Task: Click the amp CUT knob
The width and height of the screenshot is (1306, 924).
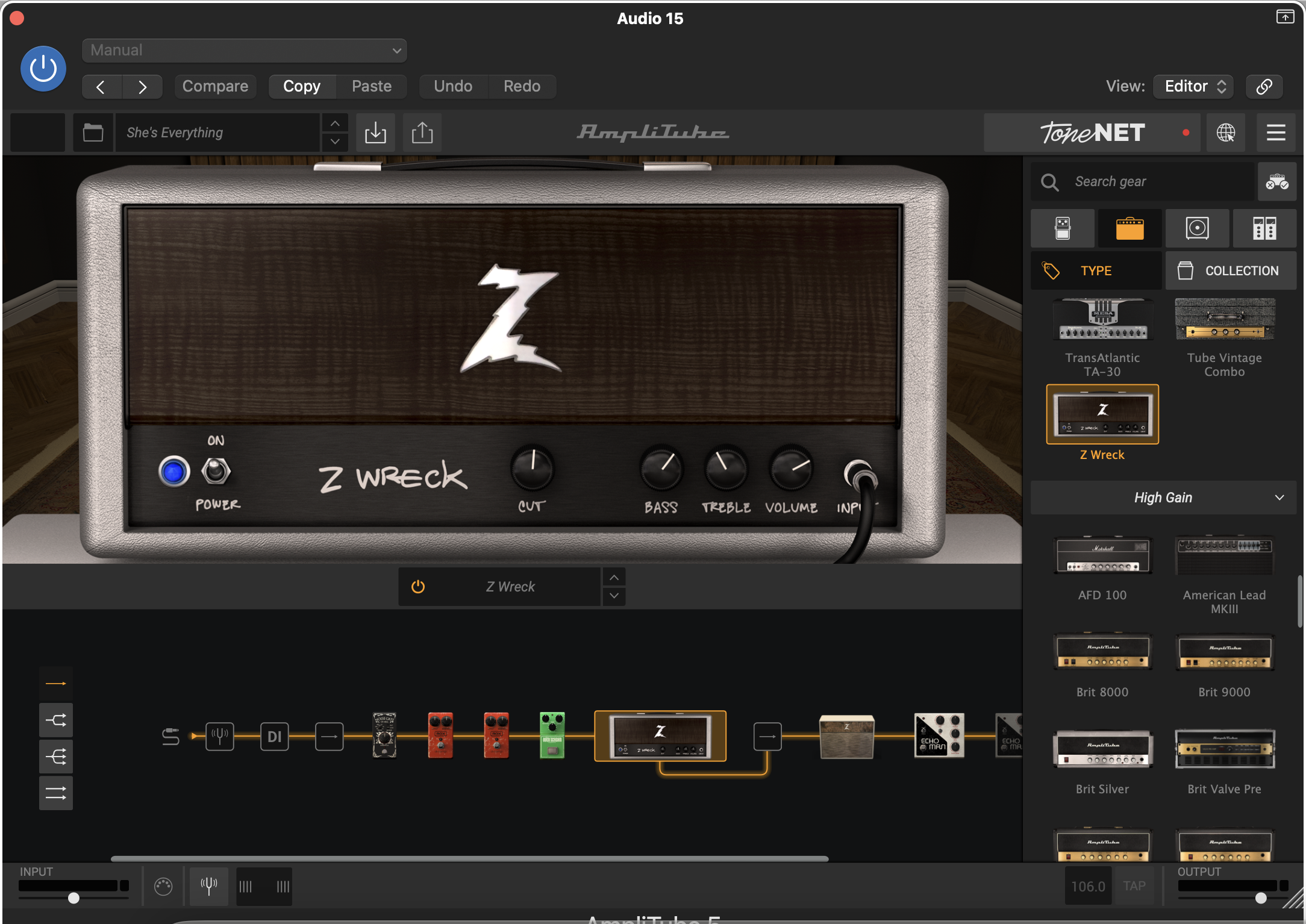Action: click(532, 469)
